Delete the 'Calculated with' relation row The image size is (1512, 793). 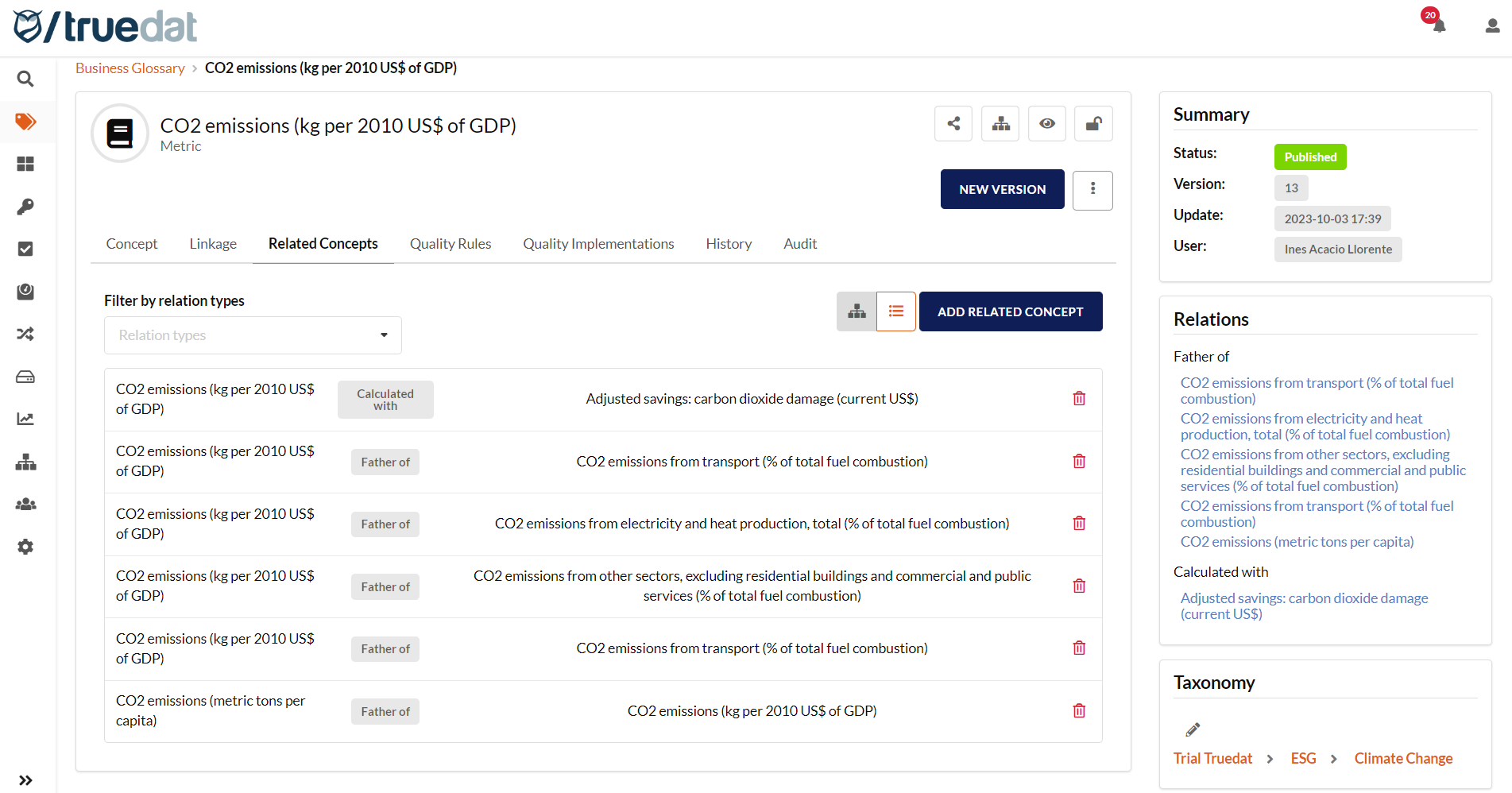coord(1079,399)
